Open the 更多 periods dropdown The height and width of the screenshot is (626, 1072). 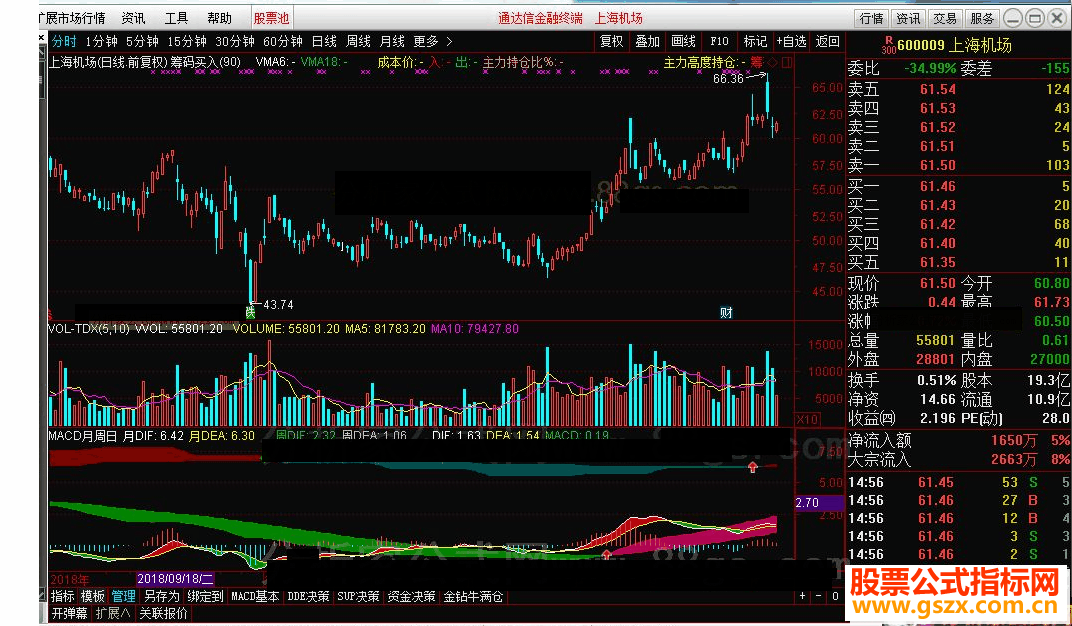pyautogui.click(x=426, y=42)
